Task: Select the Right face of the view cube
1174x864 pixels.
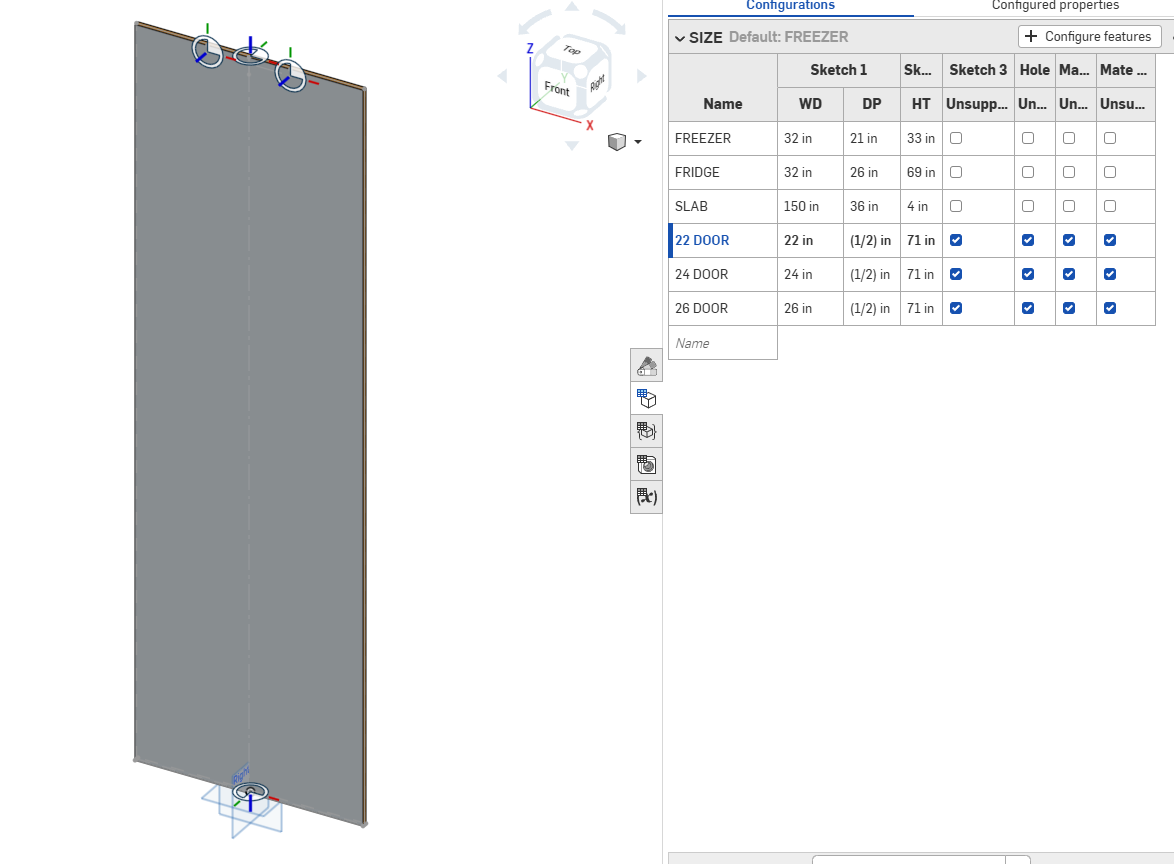Action: coord(597,83)
